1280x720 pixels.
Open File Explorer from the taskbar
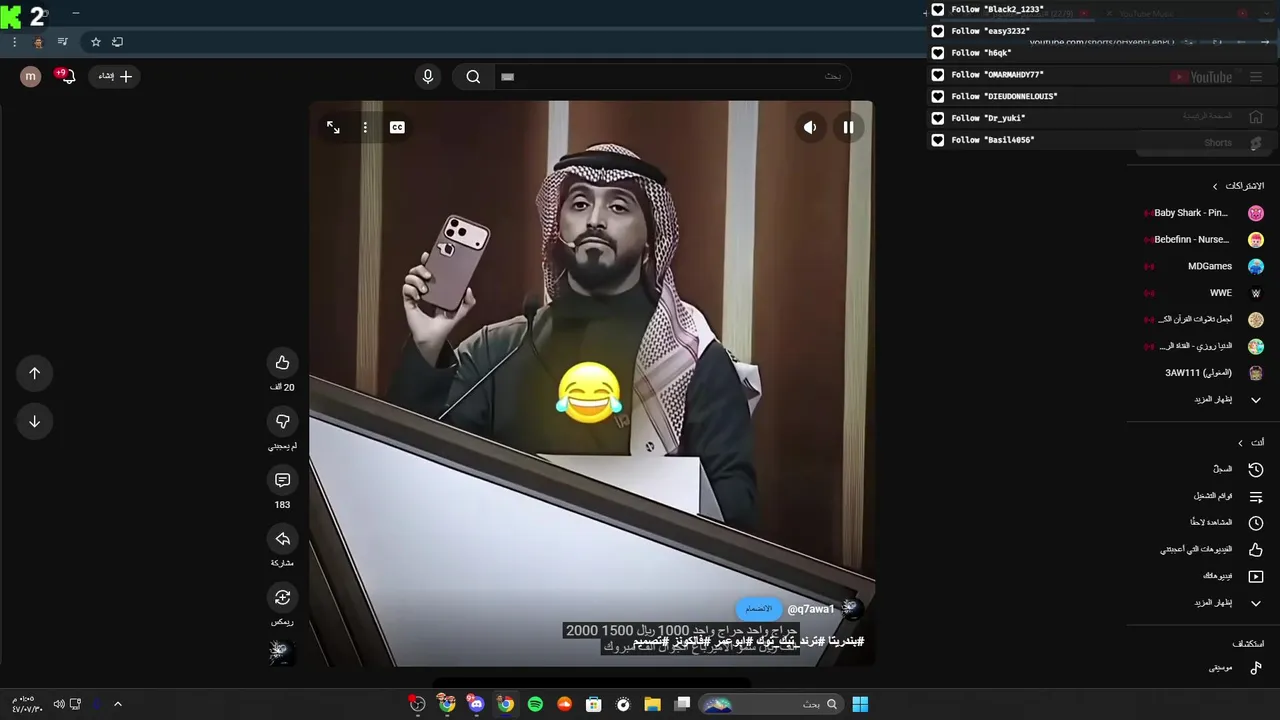coord(652,704)
